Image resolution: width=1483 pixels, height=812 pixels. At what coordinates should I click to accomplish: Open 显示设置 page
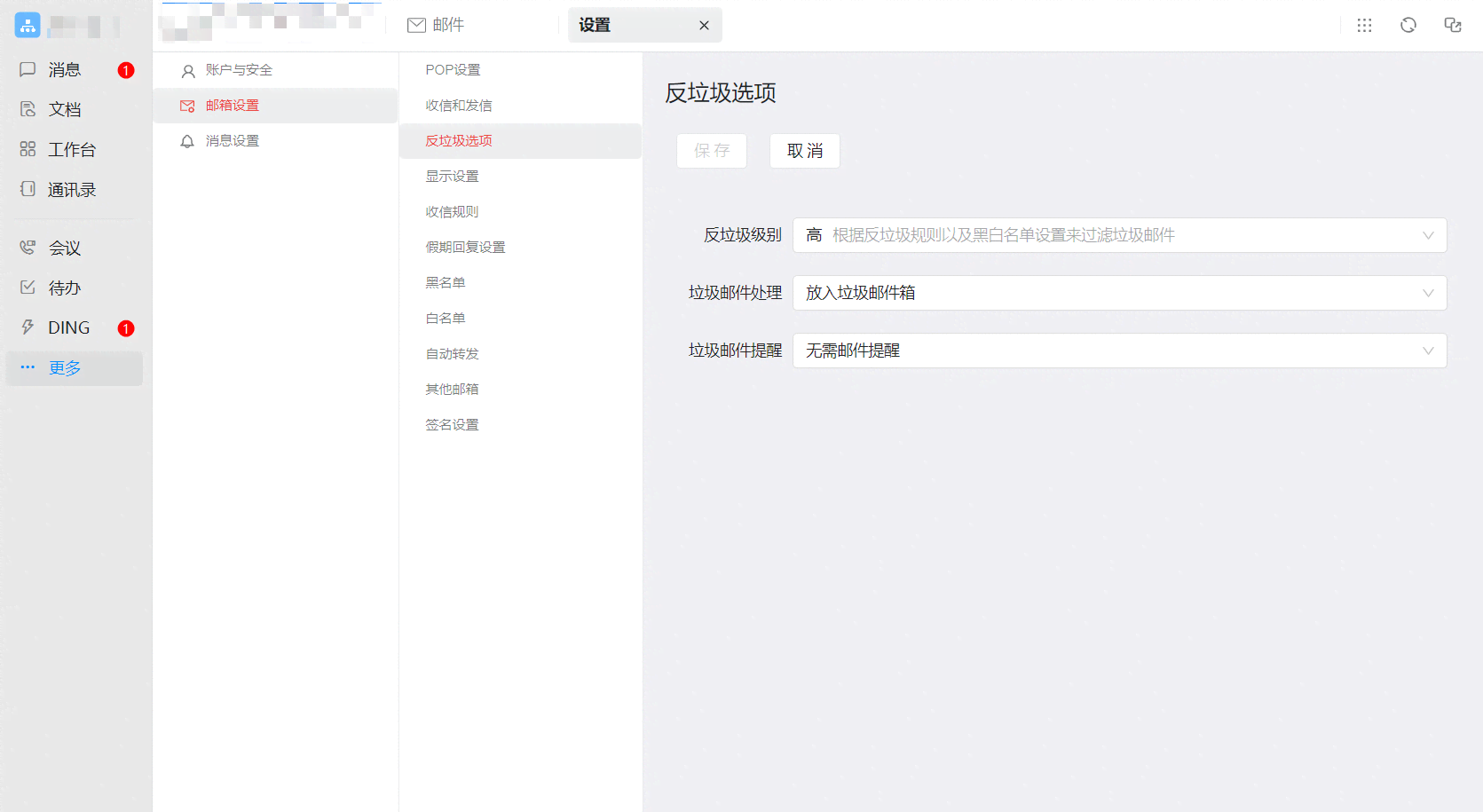tap(520, 177)
